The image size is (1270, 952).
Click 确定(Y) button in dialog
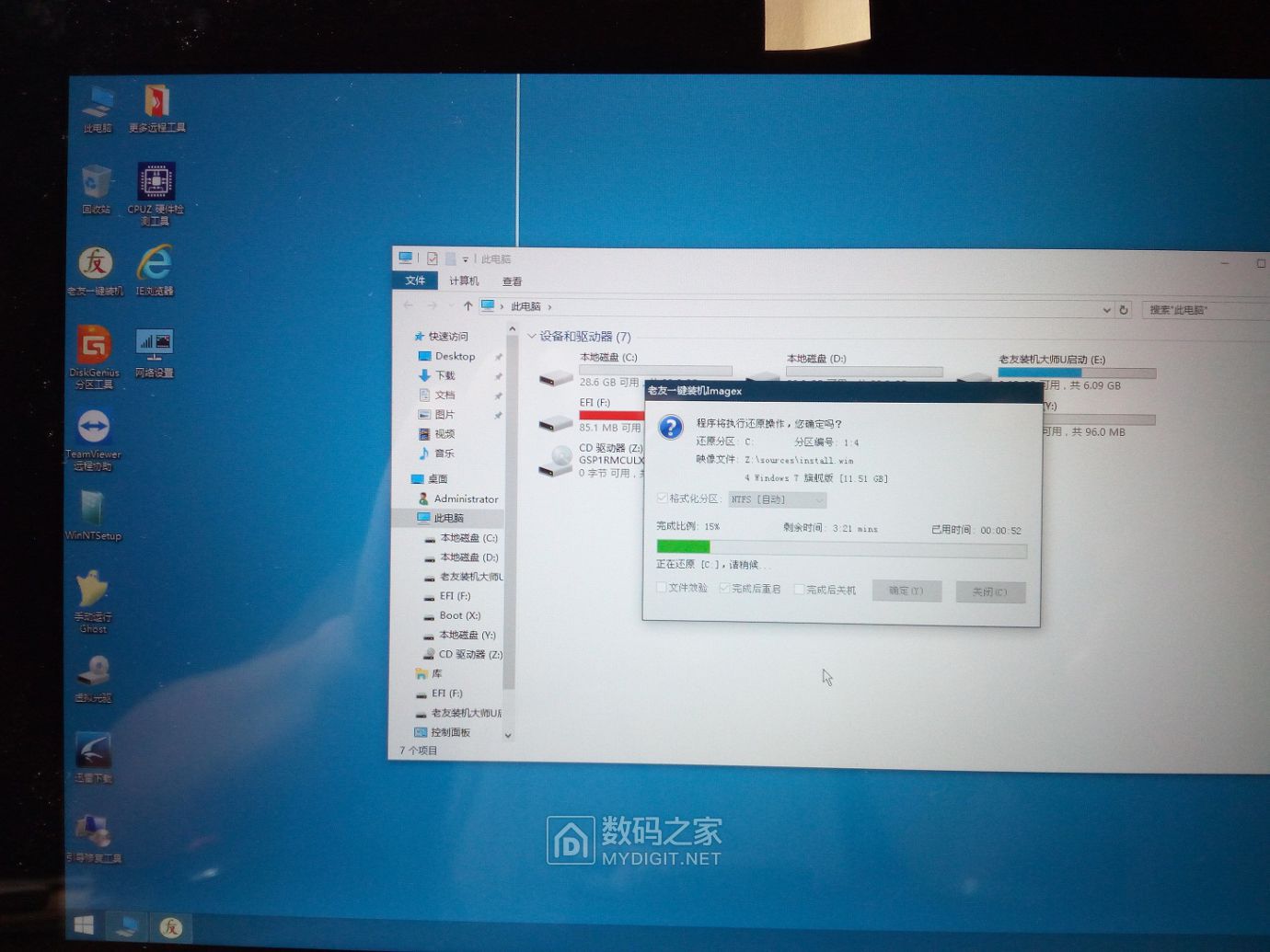(906, 591)
